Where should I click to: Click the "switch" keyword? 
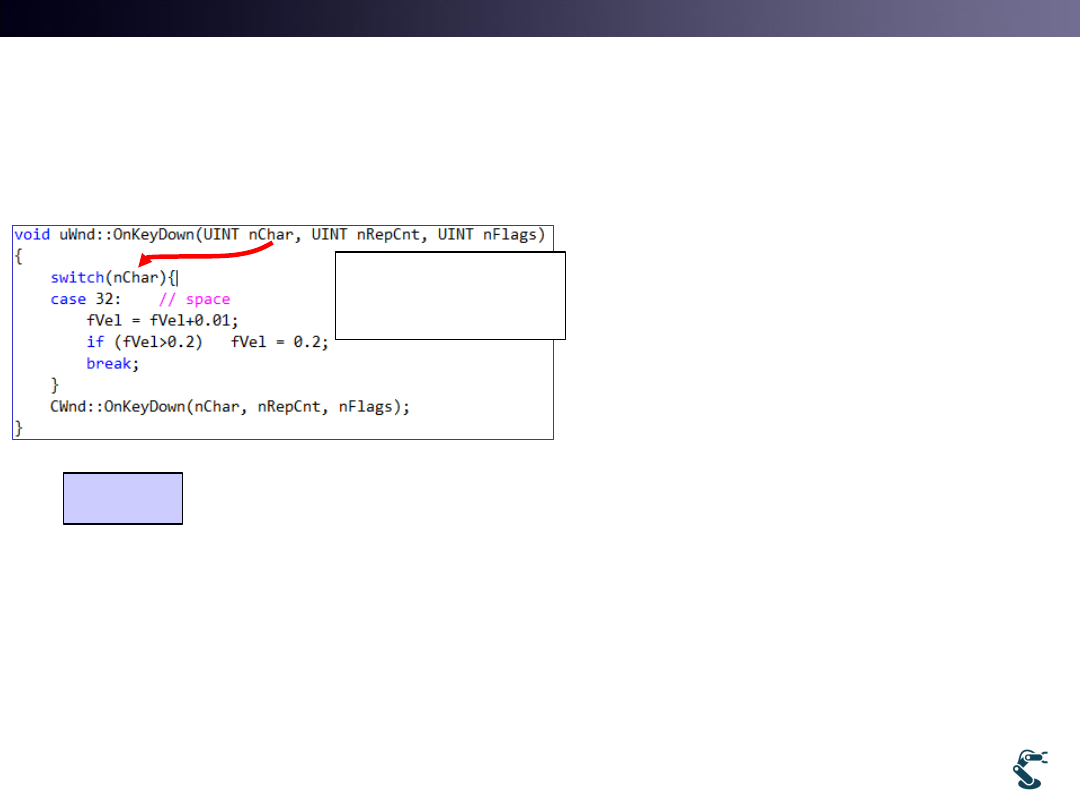point(77,278)
